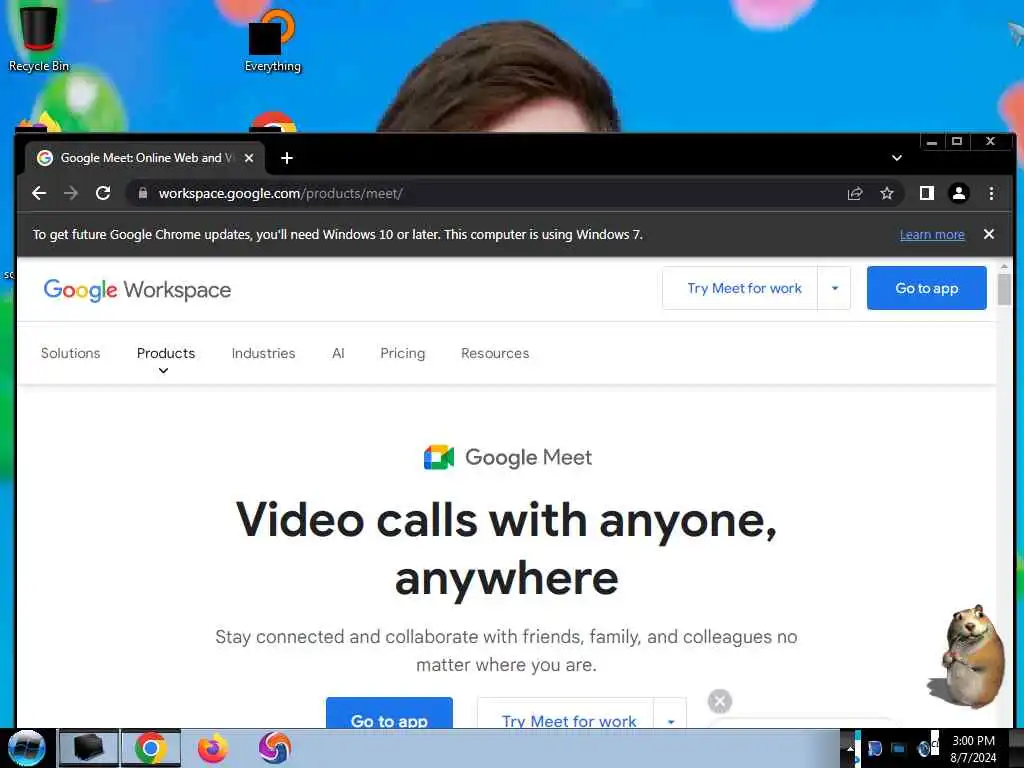Select the Google Meet browser tab
1024x768 pixels.
pos(145,158)
